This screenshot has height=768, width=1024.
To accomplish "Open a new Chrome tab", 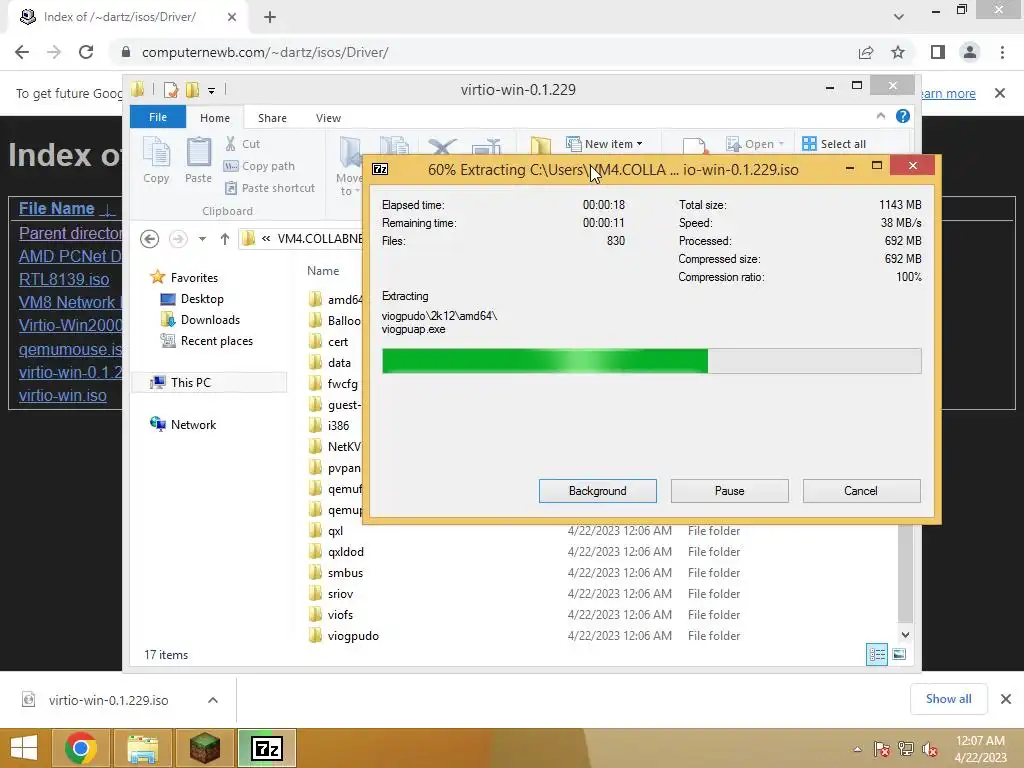I will 270,17.
